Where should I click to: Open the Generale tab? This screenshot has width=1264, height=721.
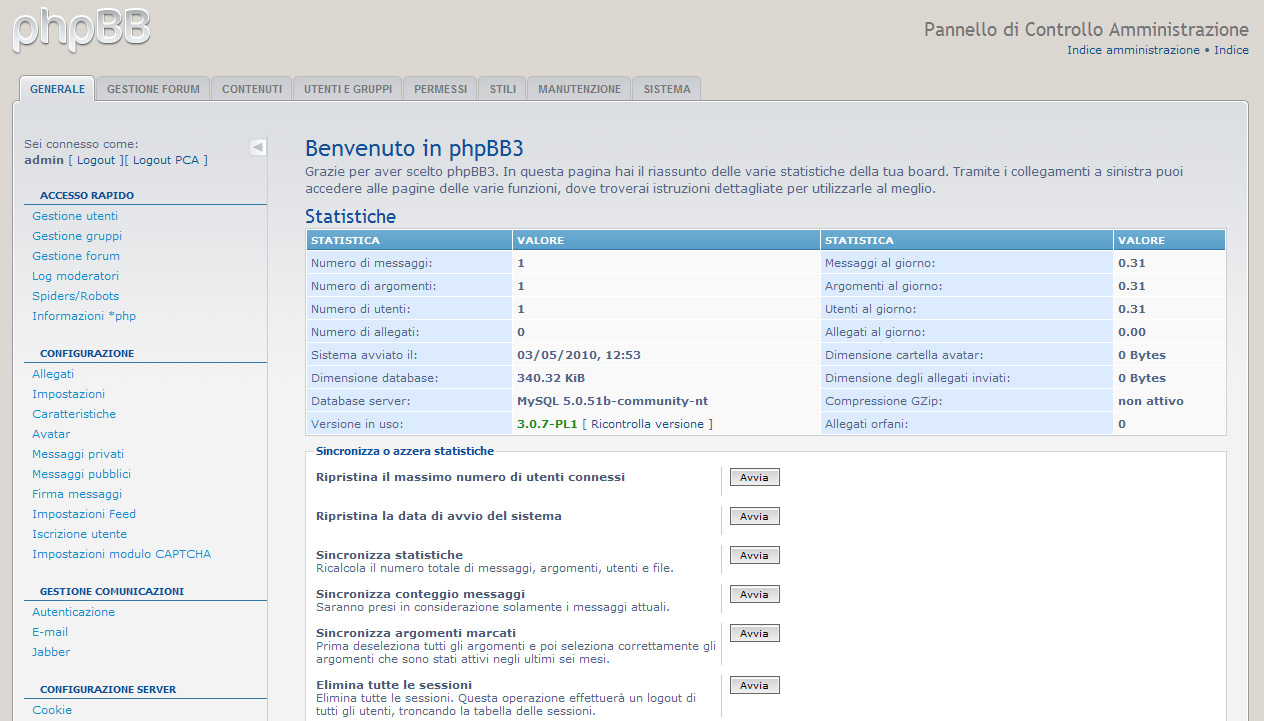pyautogui.click(x=57, y=89)
